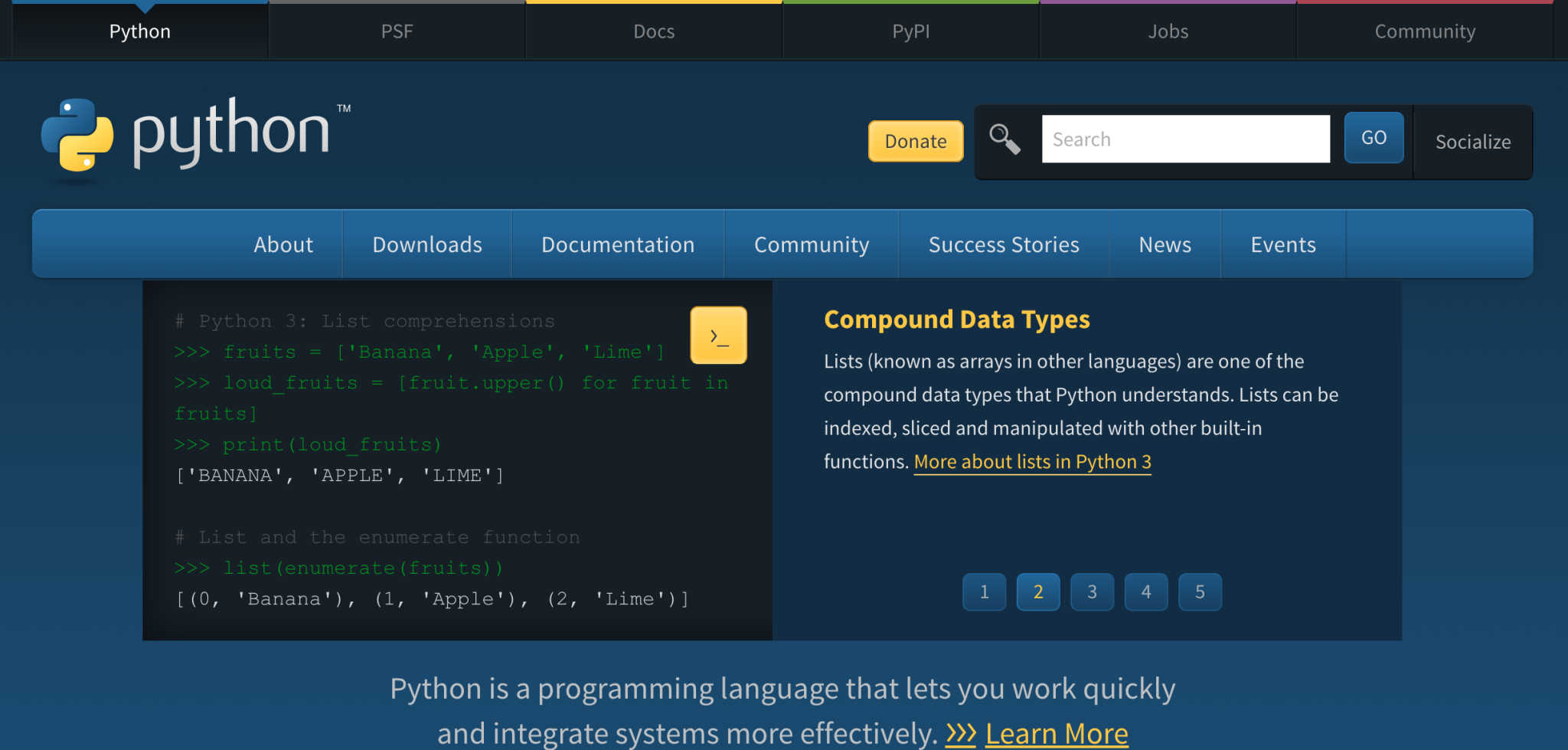1568x750 pixels.
Task: Click the "fruits = ['Banana', 'Apple', 'Lime']" line
Action: coord(420,352)
